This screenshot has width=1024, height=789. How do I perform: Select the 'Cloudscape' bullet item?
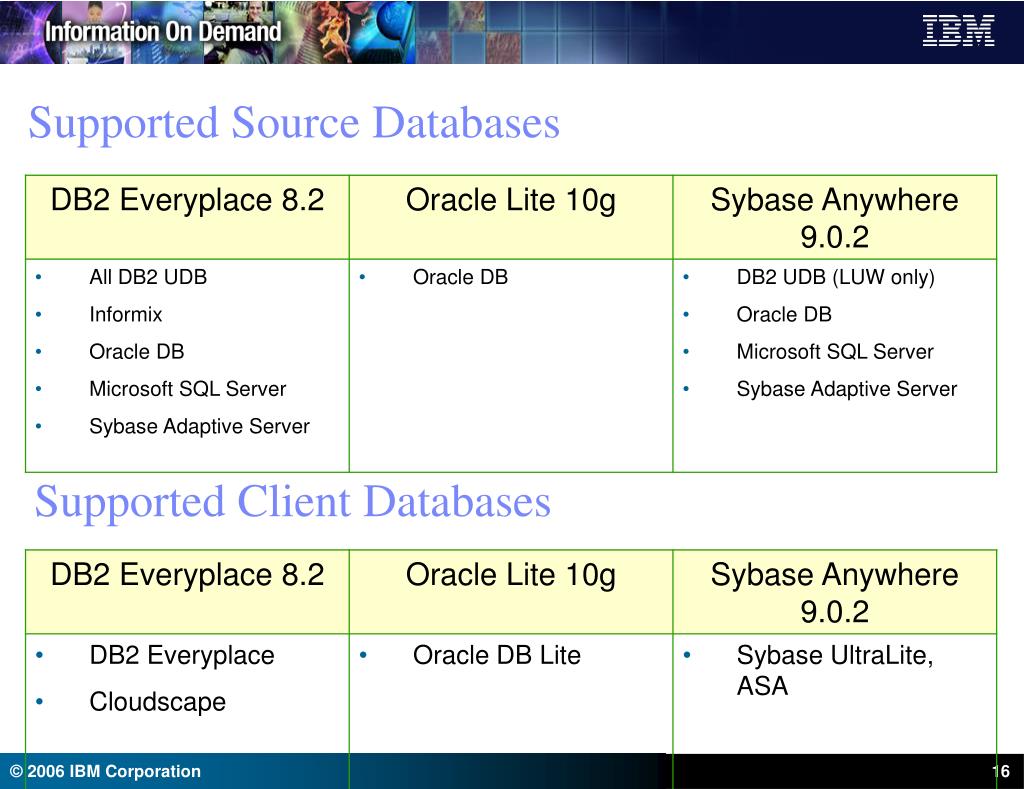point(157,702)
